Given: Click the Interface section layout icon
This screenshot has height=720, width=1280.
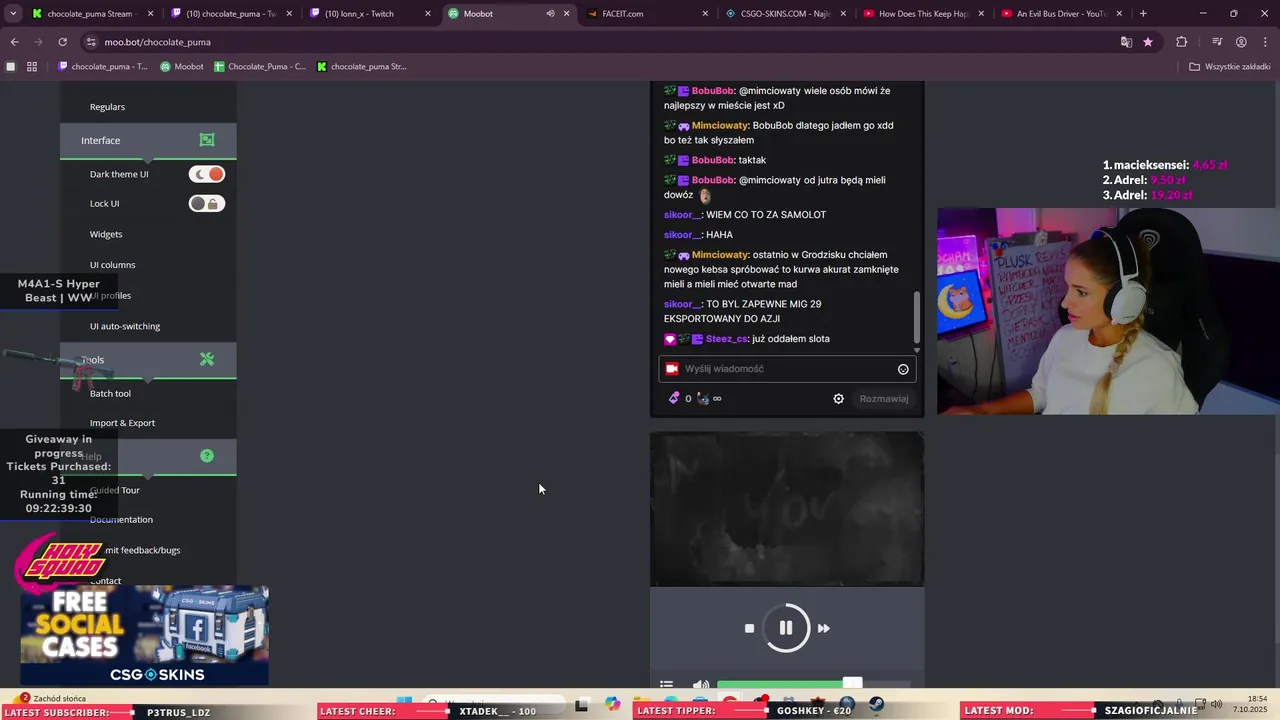Looking at the screenshot, I should (207, 140).
